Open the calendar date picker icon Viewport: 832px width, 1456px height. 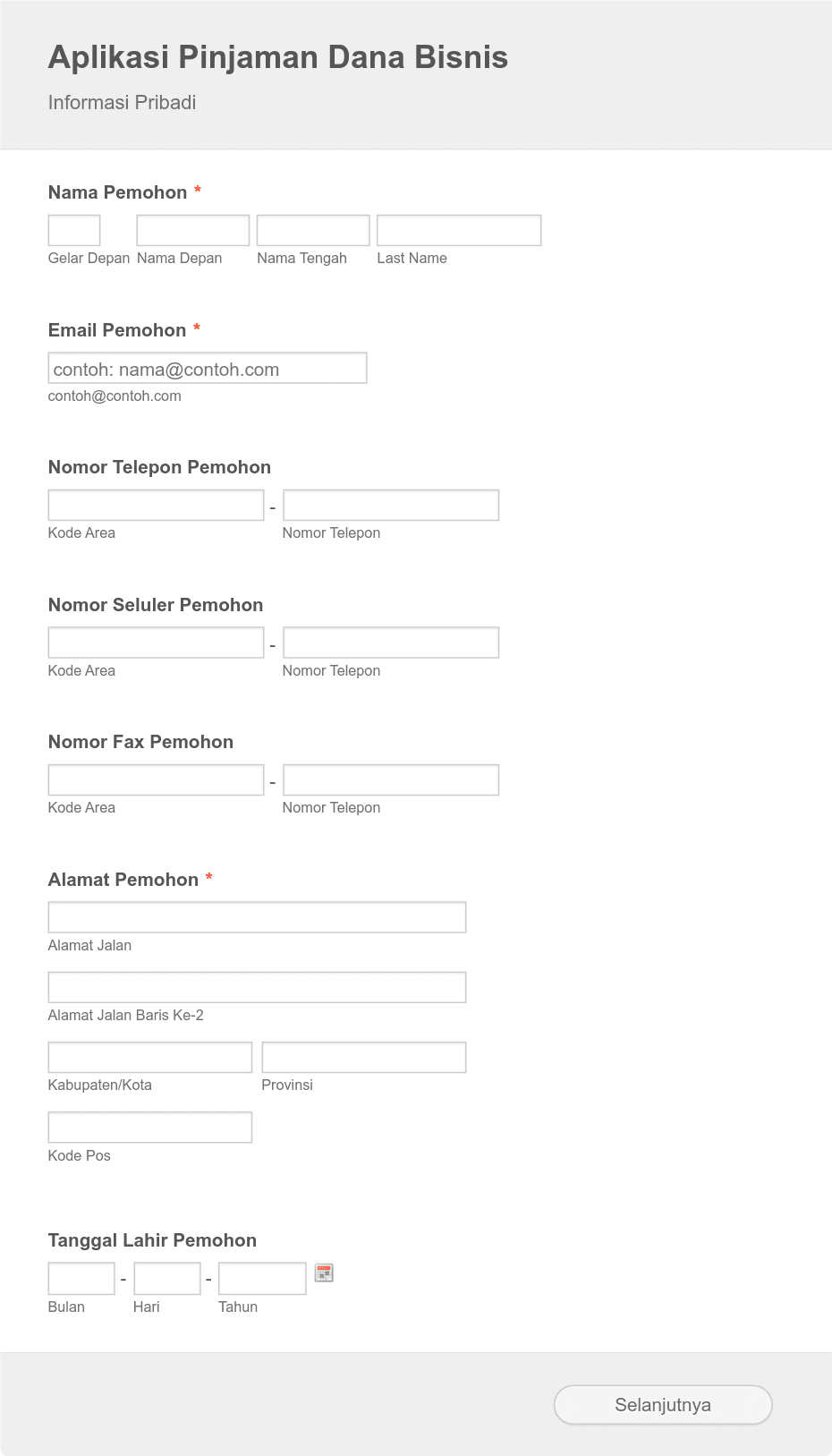(x=323, y=1273)
